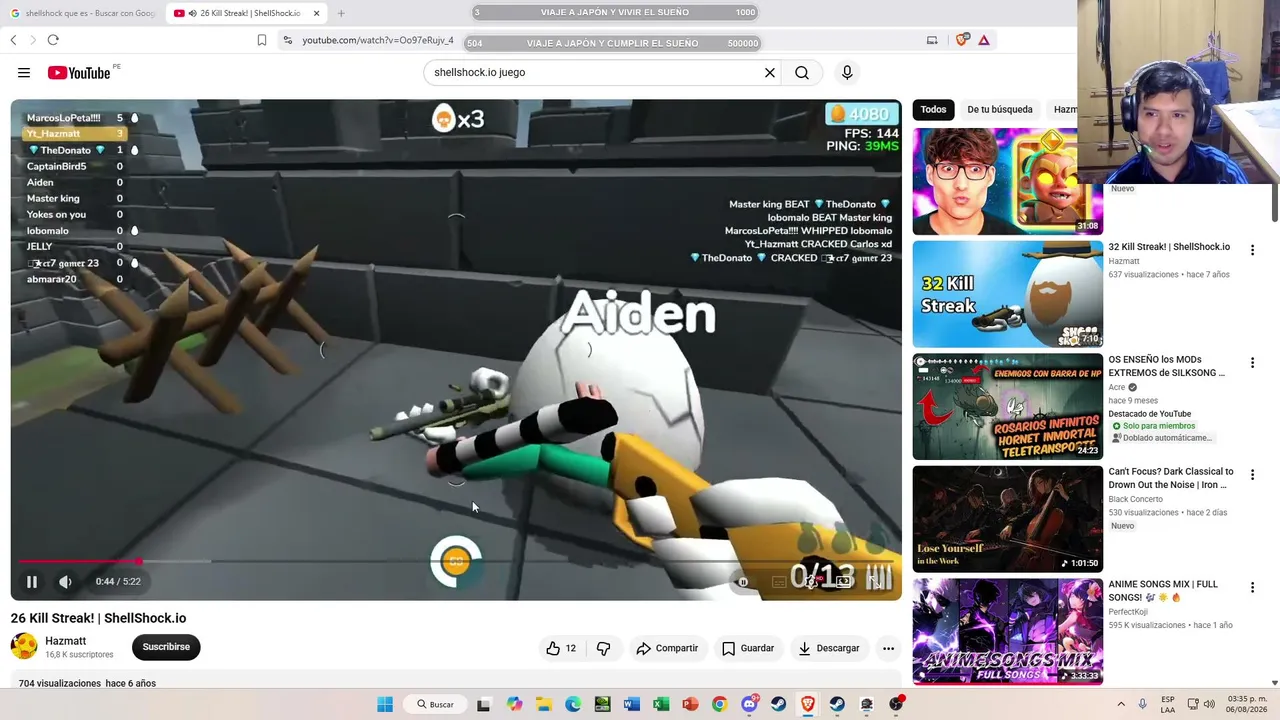Open Excel from the taskbar
This screenshot has width=1280, height=720.
pyautogui.click(x=661, y=704)
